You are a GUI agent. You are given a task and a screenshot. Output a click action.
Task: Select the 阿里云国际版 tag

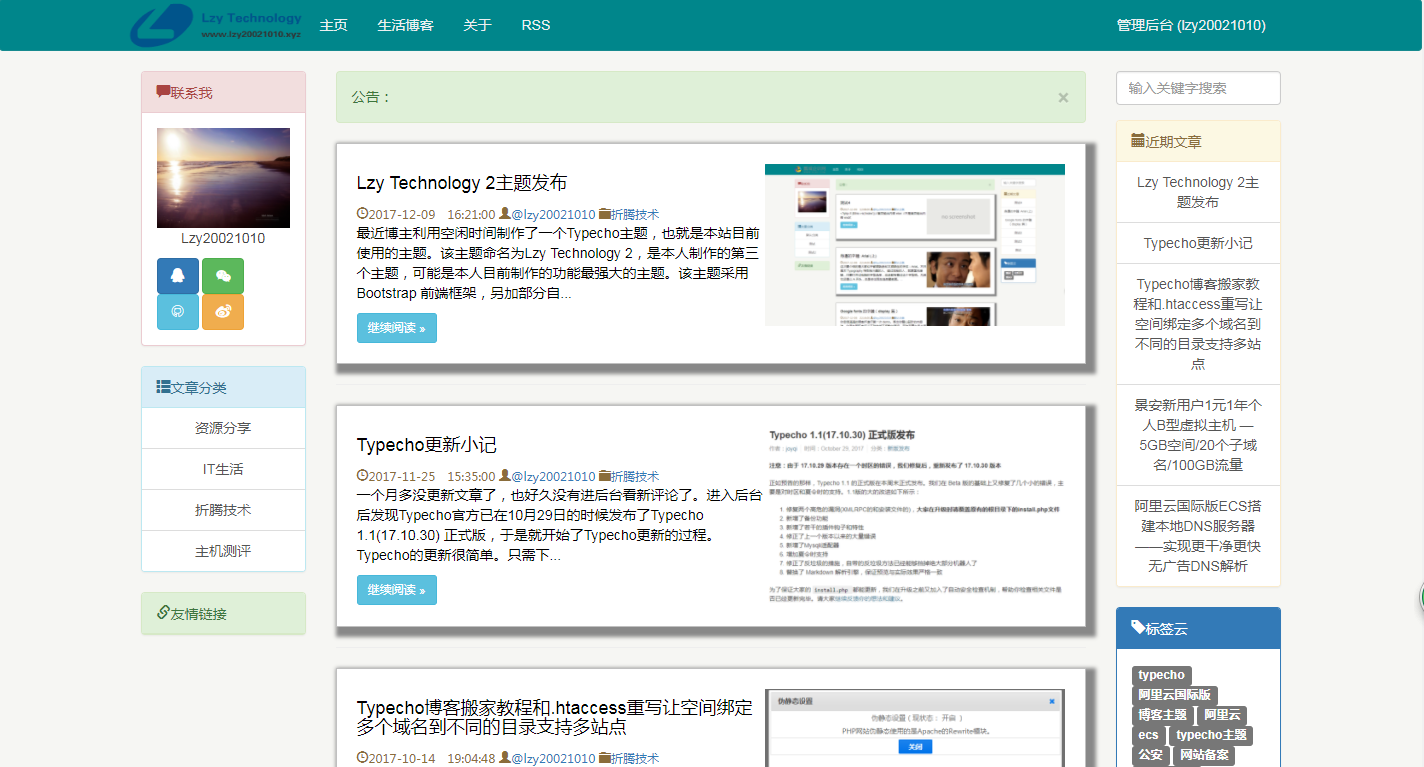coord(1174,695)
